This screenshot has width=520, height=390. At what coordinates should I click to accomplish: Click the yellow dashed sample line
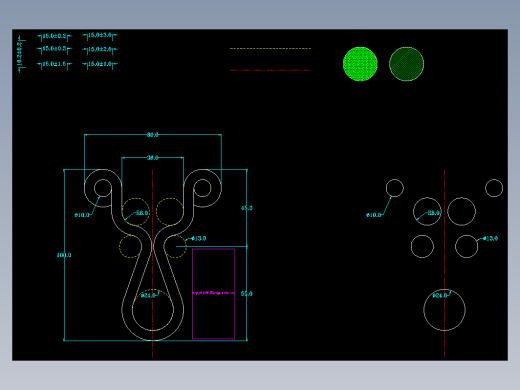pos(270,49)
